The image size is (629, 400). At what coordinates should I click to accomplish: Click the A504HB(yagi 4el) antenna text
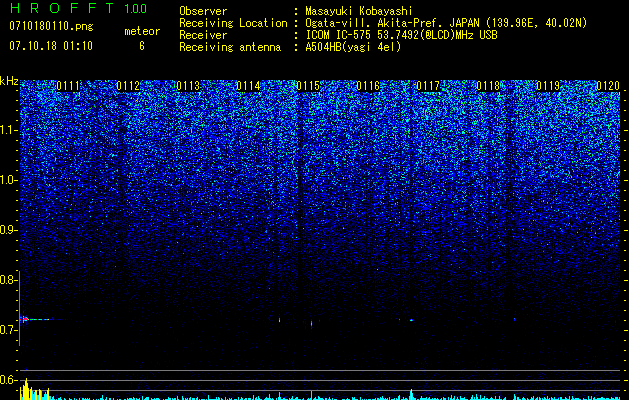[353, 47]
